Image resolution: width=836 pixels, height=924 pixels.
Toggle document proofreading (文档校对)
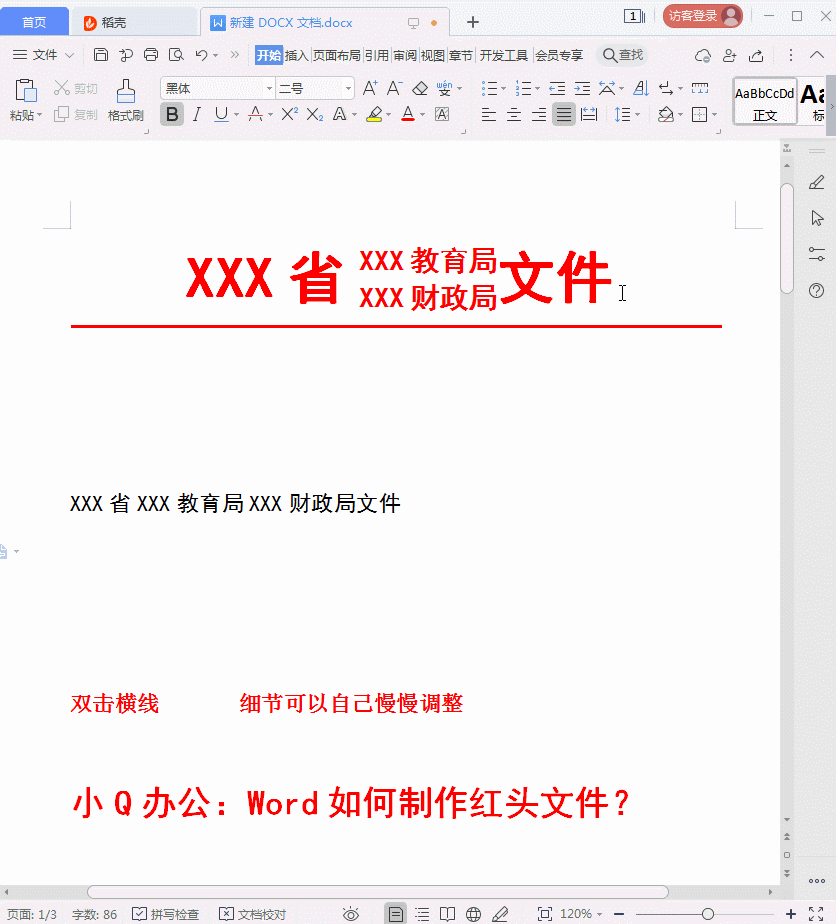pyautogui.click(x=252, y=914)
